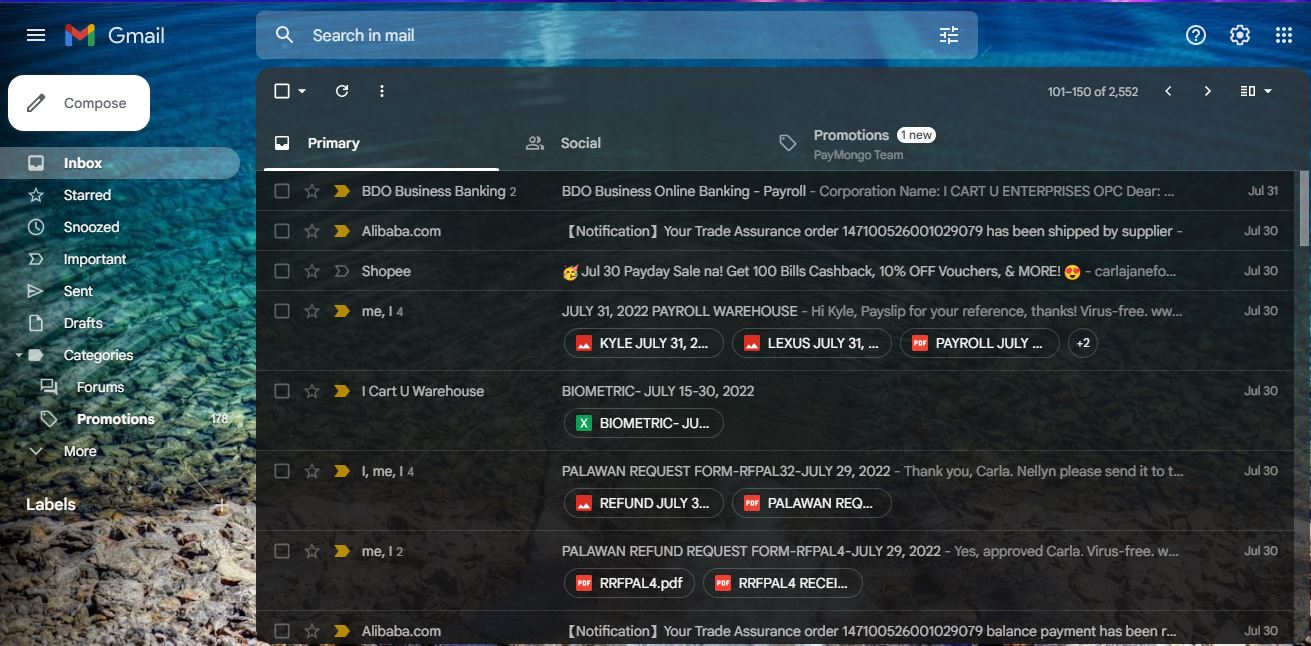
Task: Toggle importance marker on Shopee email
Action: [341, 271]
